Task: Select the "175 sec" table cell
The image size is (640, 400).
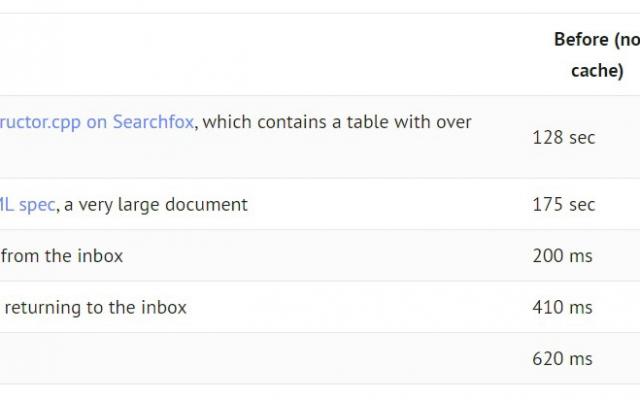Action: pos(564,204)
